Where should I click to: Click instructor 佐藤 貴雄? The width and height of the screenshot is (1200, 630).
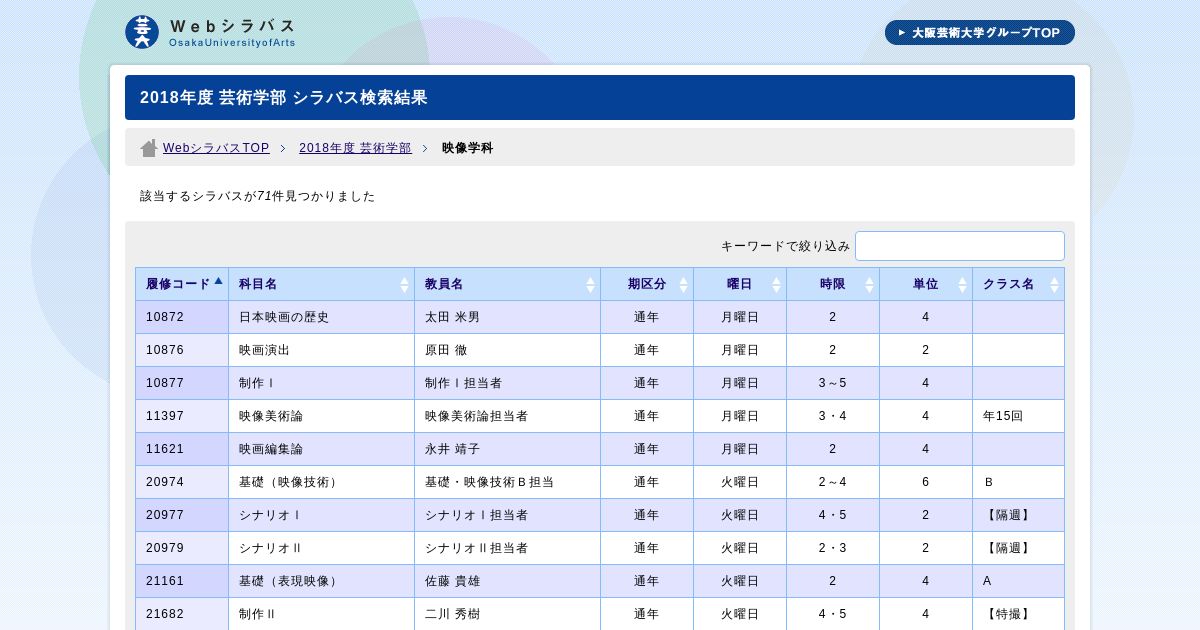452,581
